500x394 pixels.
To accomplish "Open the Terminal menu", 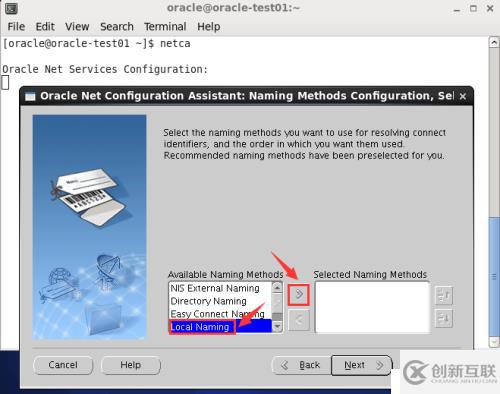I will (165, 27).
